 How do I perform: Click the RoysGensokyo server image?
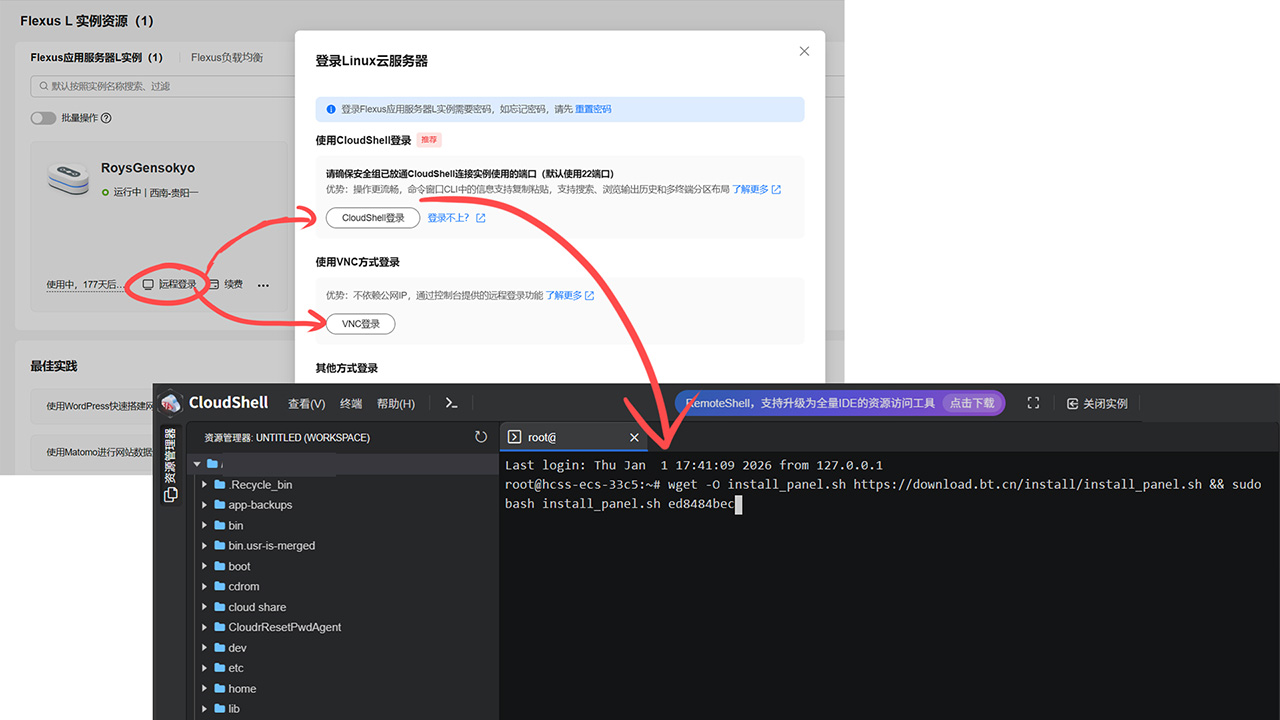[x=69, y=177]
